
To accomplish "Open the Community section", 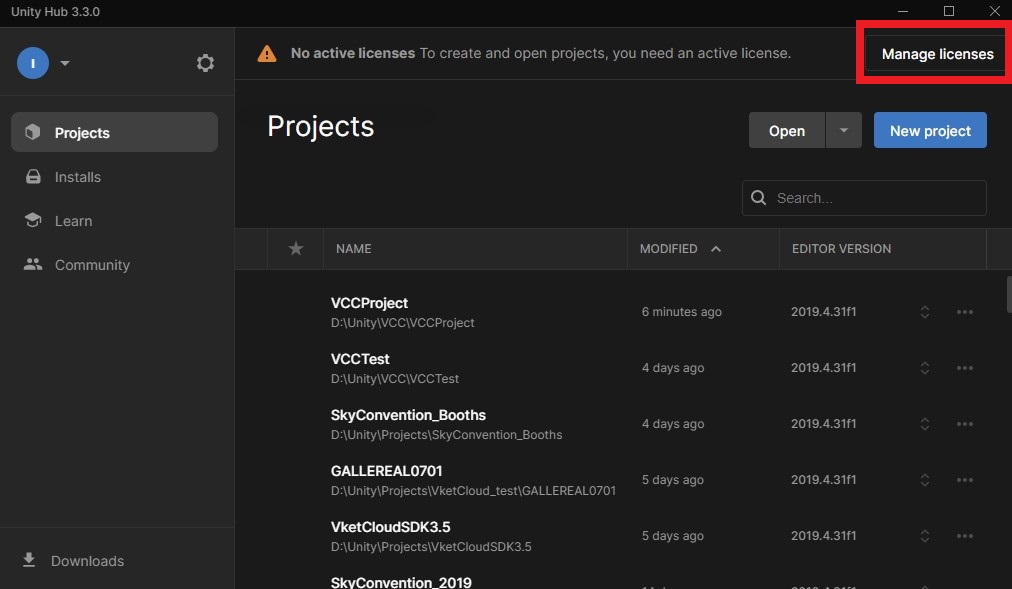I will click(x=92, y=265).
